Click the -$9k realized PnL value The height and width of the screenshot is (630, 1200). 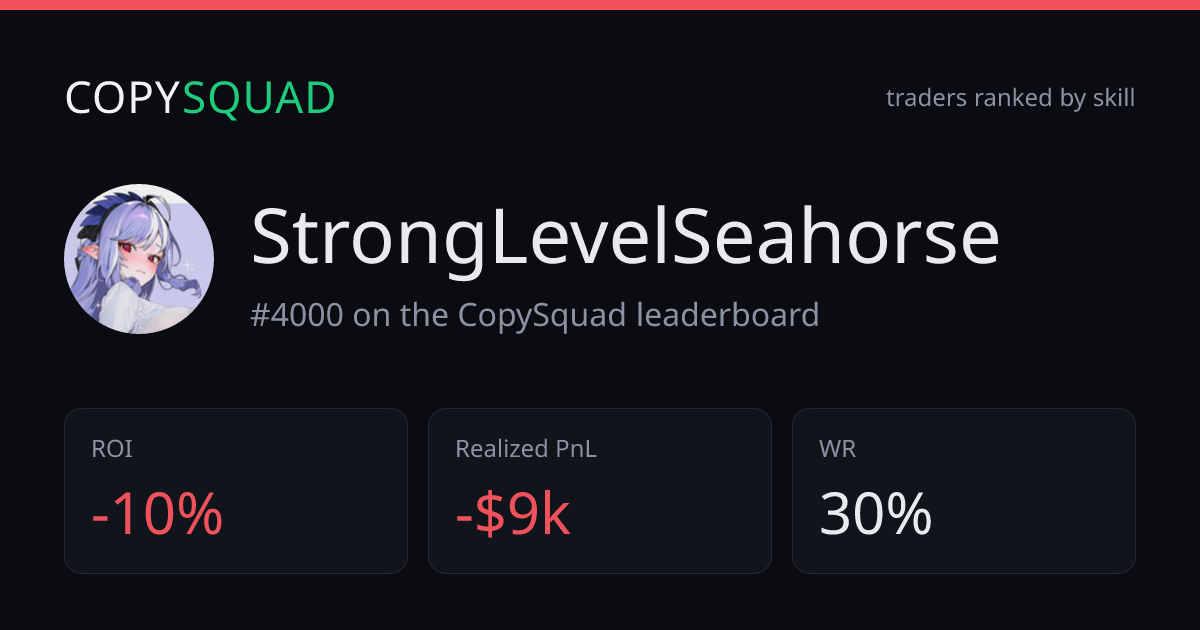[x=513, y=514]
